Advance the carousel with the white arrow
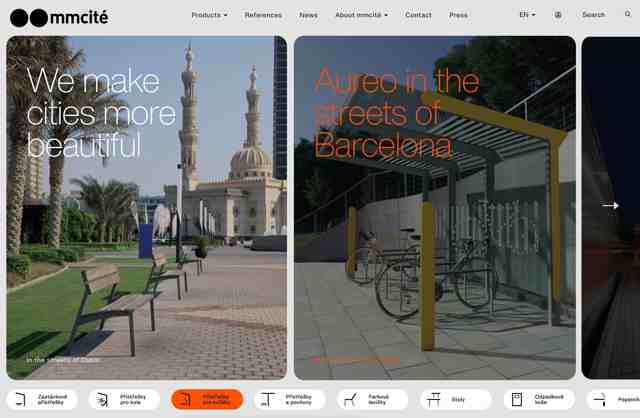The image size is (640, 418). (x=610, y=205)
